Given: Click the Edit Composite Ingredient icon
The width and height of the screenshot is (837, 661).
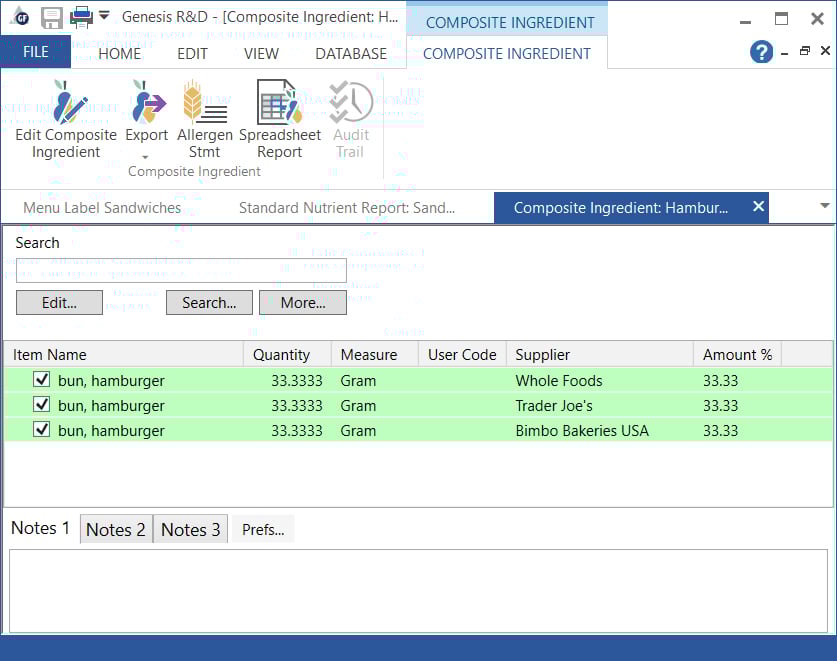Looking at the screenshot, I should click(68, 104).
